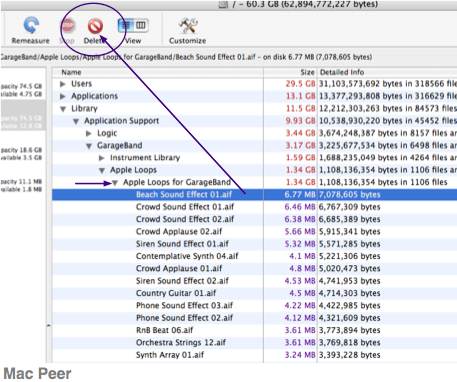457x382 pixels.
Task: Select Synth Array 01.aif
Action: coord(254,355)
